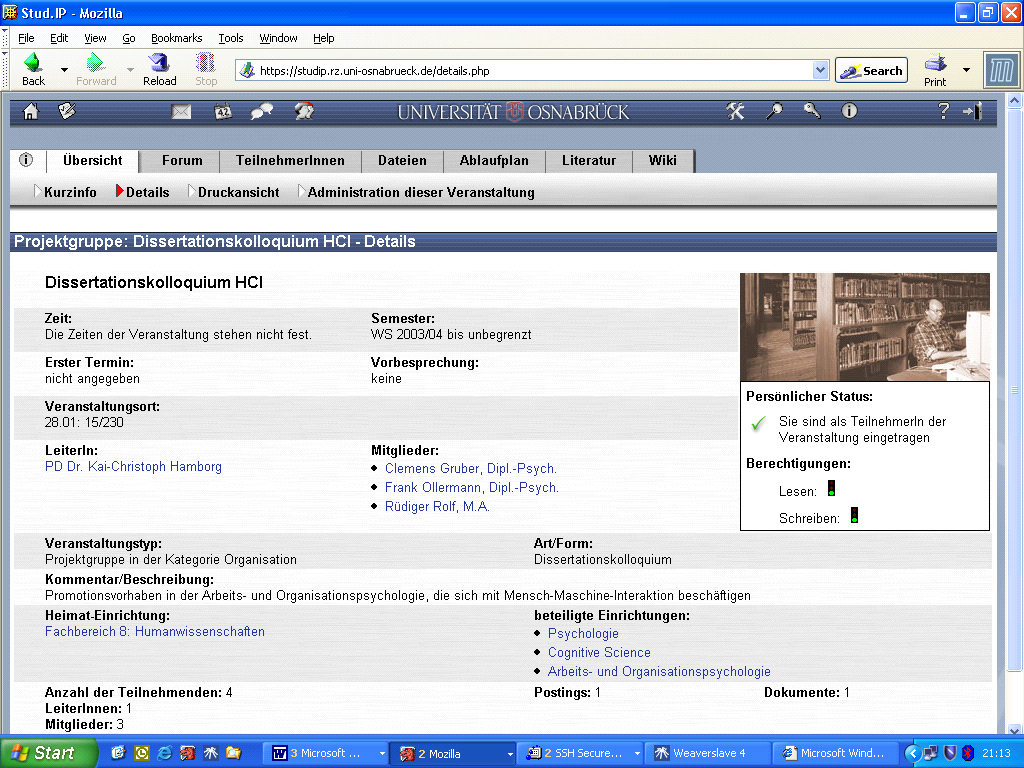Open the Back button history dropdown arrow
This screenshot has width=1024, height=768.
(65, 70)
